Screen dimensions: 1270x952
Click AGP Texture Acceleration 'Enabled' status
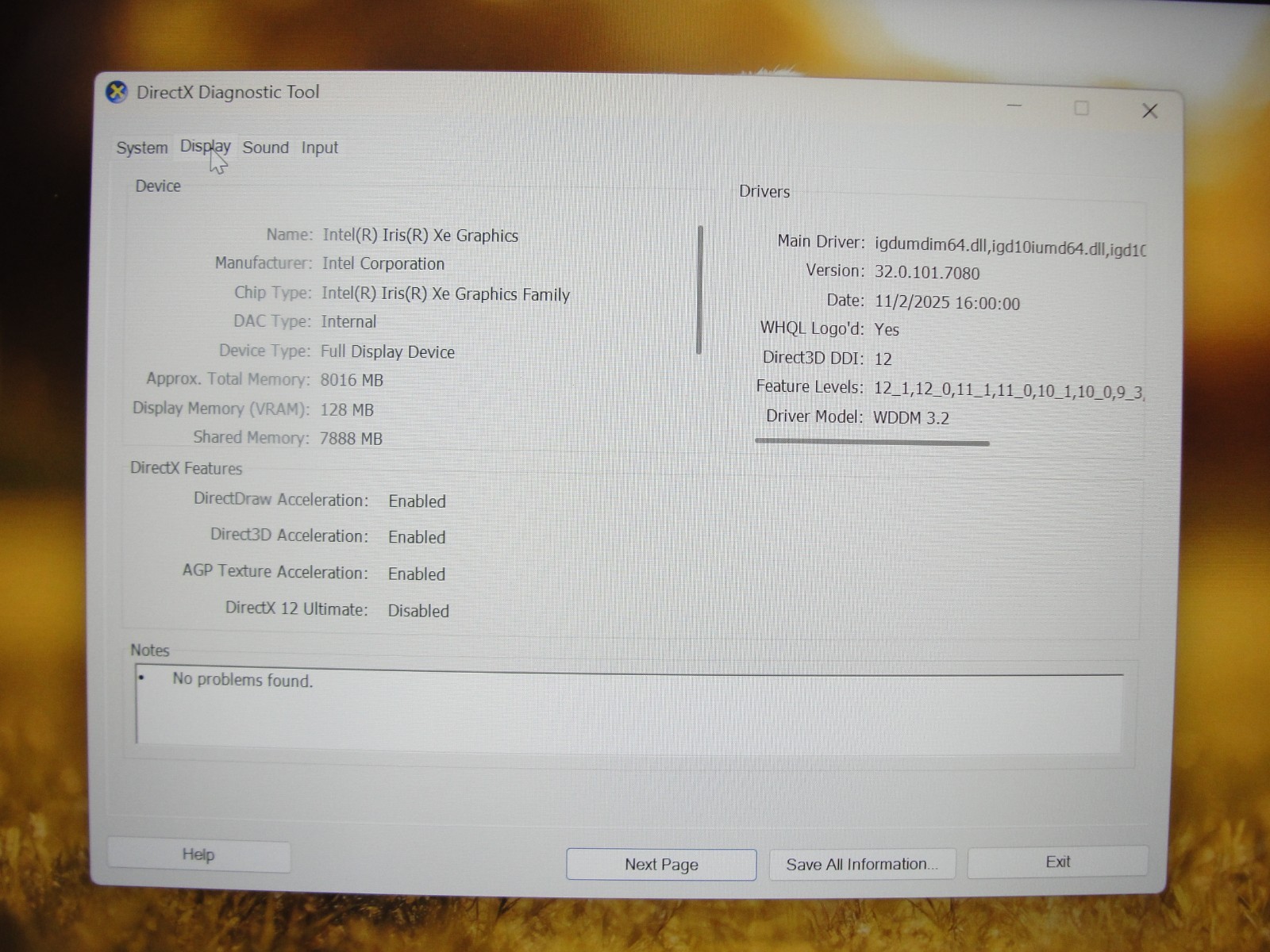point(417,574)
